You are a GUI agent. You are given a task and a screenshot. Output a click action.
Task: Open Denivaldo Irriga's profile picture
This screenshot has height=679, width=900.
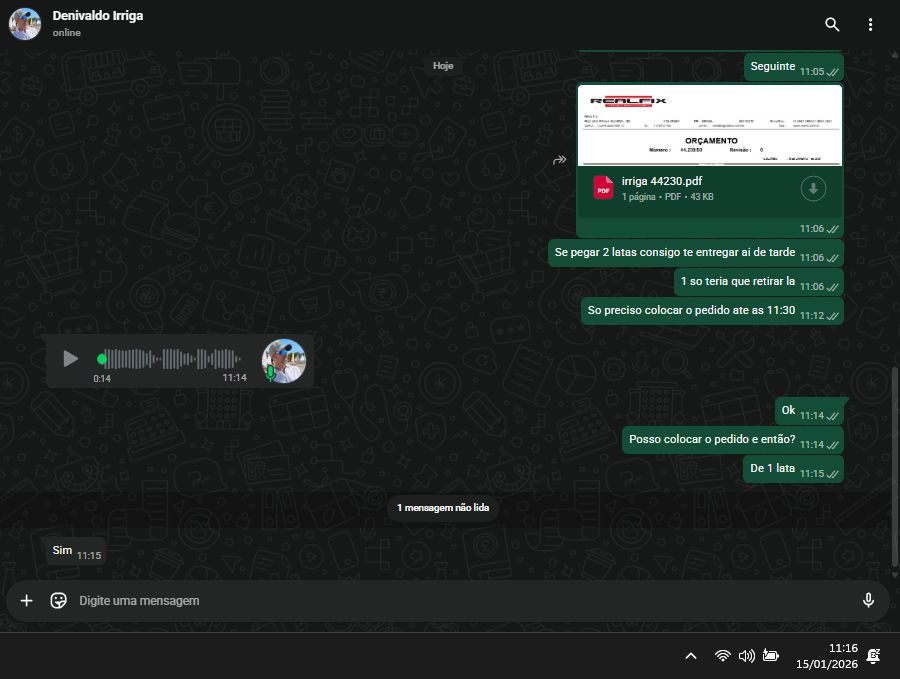coord(25,24)
